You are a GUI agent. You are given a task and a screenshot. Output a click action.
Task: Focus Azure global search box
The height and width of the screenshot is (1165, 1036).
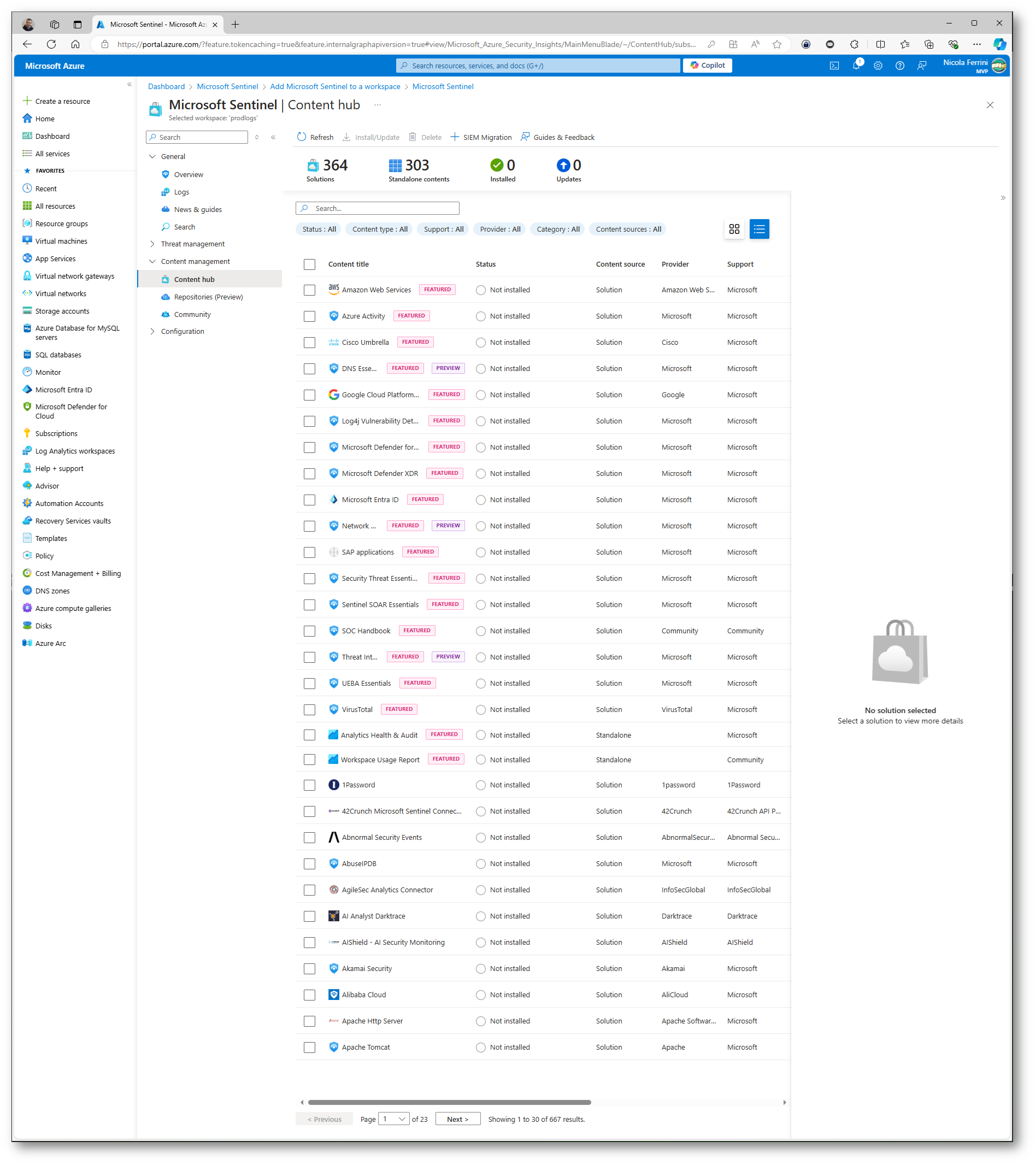coord(537,66)
